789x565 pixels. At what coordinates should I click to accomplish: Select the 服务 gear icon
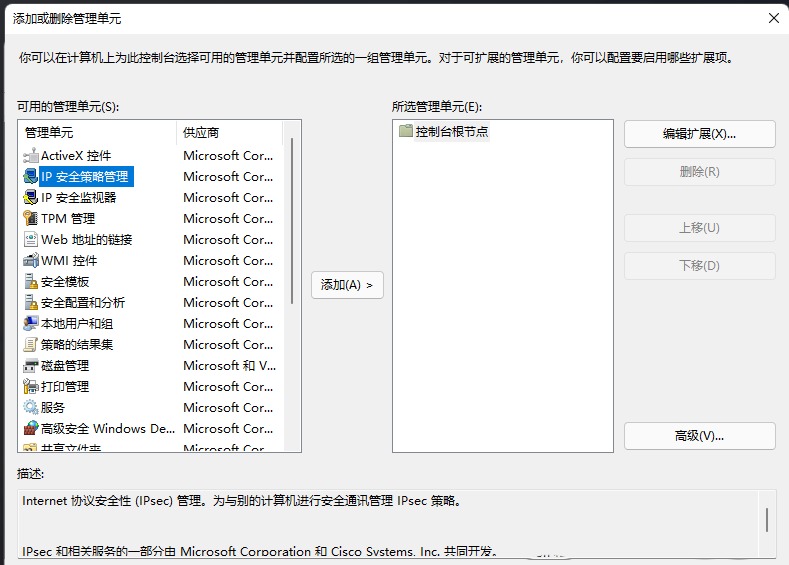pos(31,408)
